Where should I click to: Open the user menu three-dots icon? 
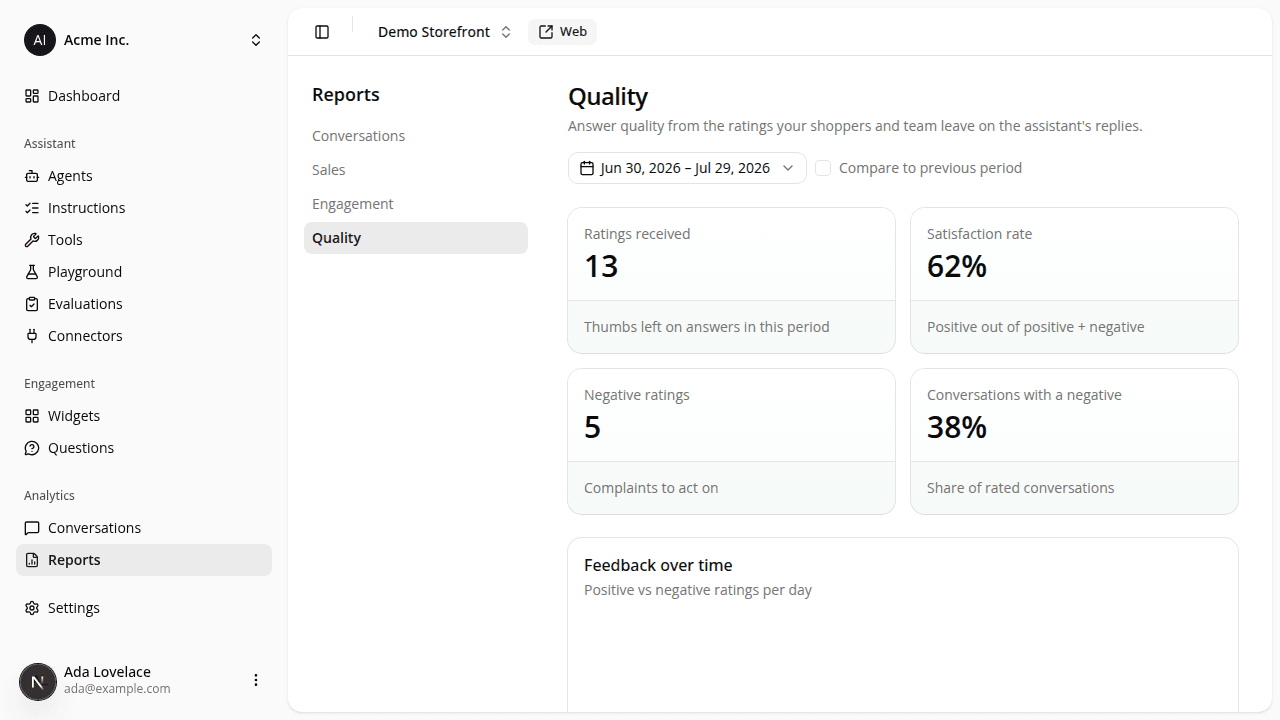256,680
